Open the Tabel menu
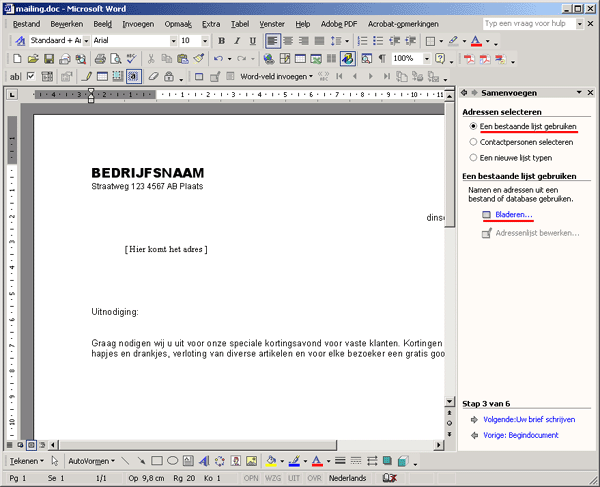This screenshot has height=487, width=600. (239, 23)
